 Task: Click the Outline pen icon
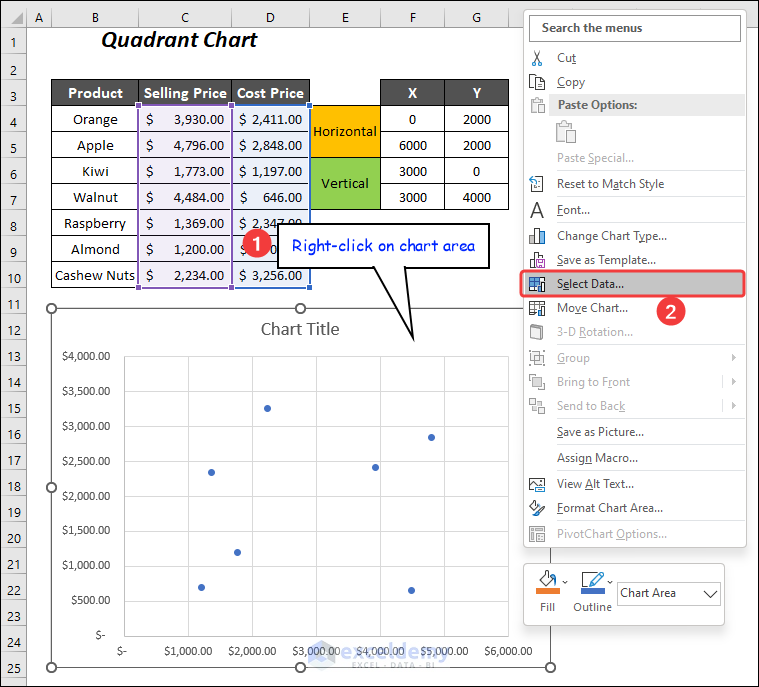593,581
